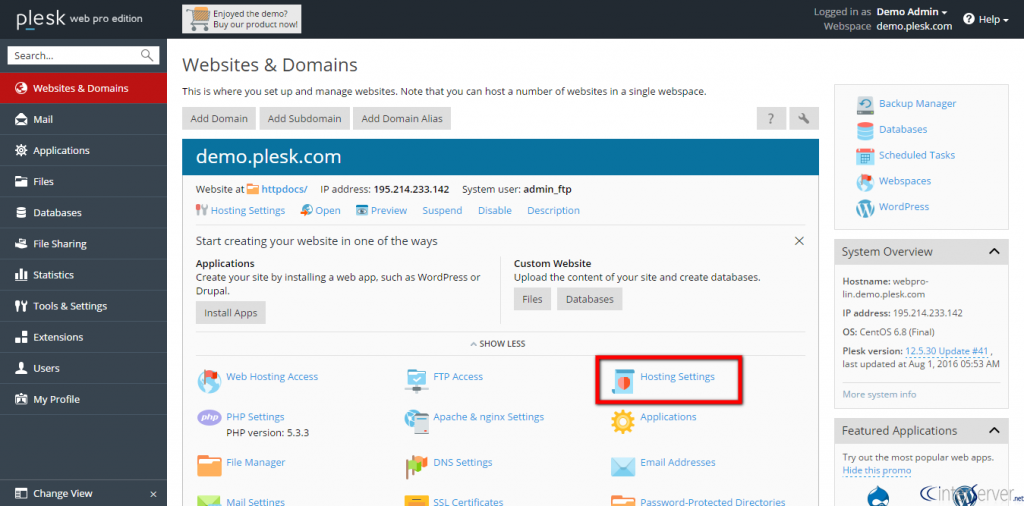Click the Suspend link
The image size is (1024, 506).
click(x=442, y=210)
